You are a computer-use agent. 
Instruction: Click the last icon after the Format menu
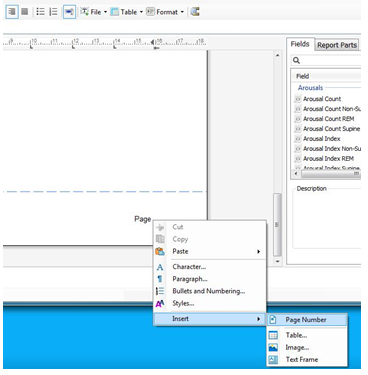195,12
